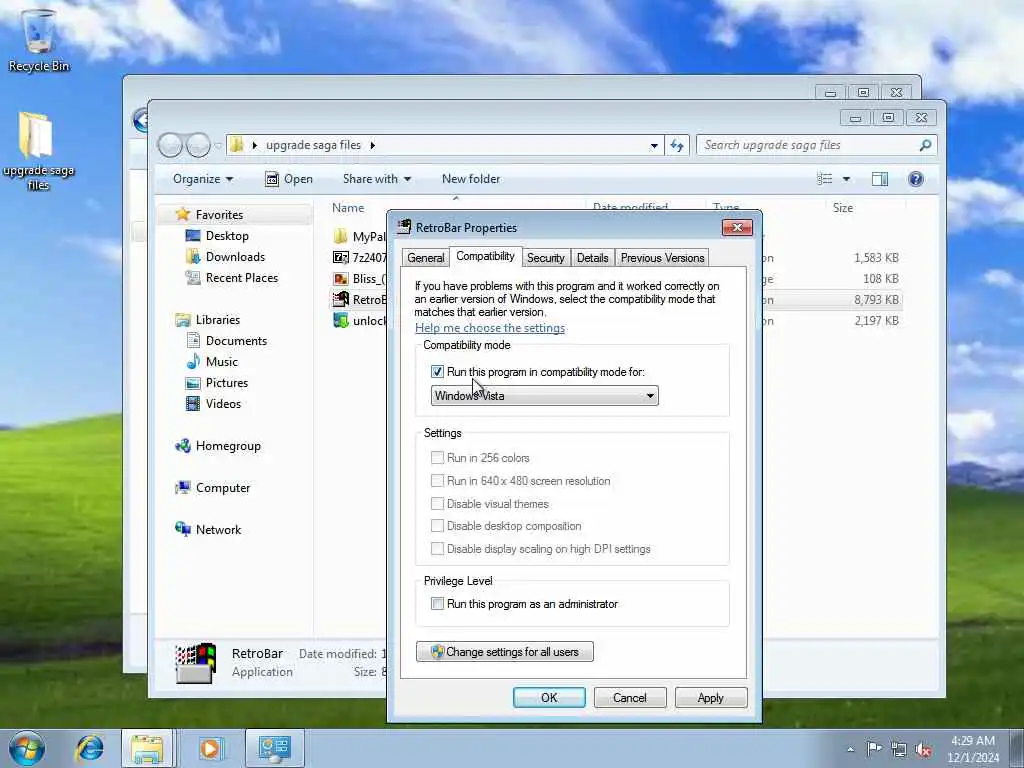Click the Explorer help question mark icon
Viewport: 1024px width, 768px height.
coord(916,179)
